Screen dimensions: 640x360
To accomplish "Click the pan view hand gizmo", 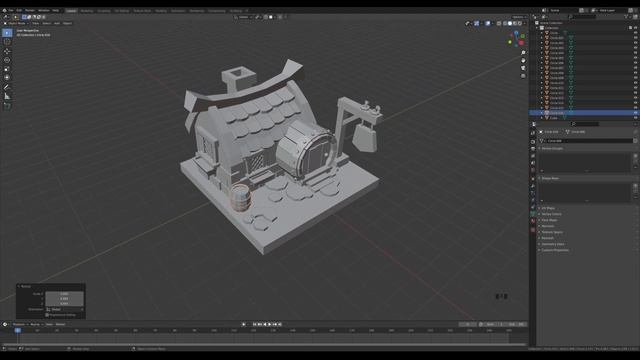I will (523, 60).
